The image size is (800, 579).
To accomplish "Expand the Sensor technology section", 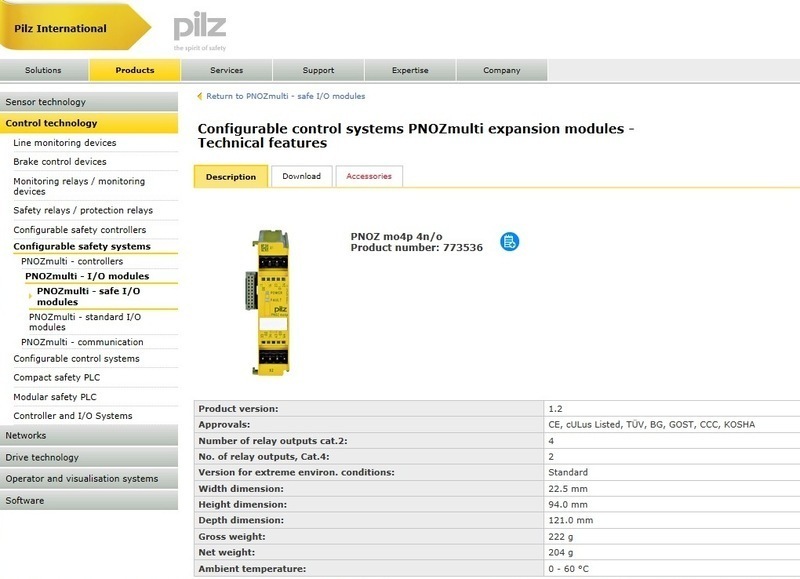I will pyautogui.click(x=46, y=102).
